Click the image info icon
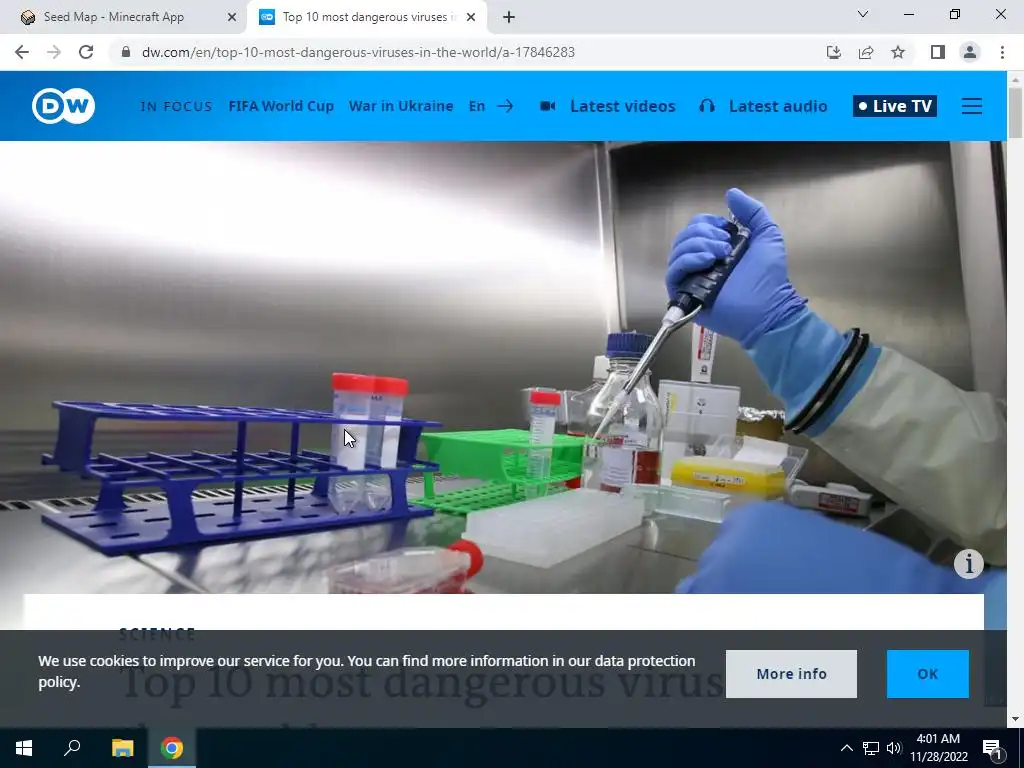 click(968, 563)
